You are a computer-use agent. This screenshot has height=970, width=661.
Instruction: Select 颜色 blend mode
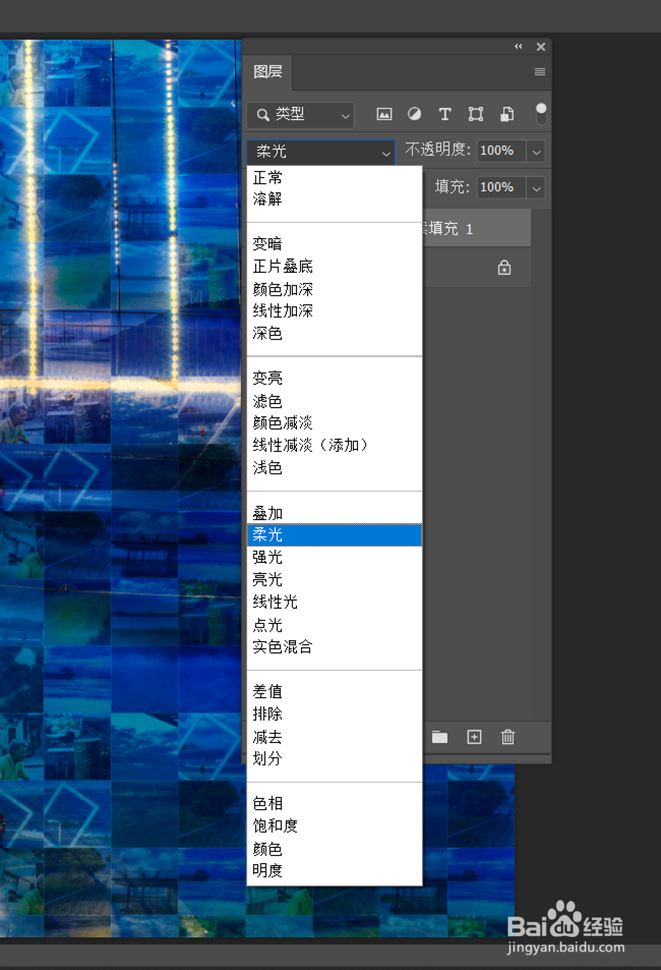click(335, 849)
